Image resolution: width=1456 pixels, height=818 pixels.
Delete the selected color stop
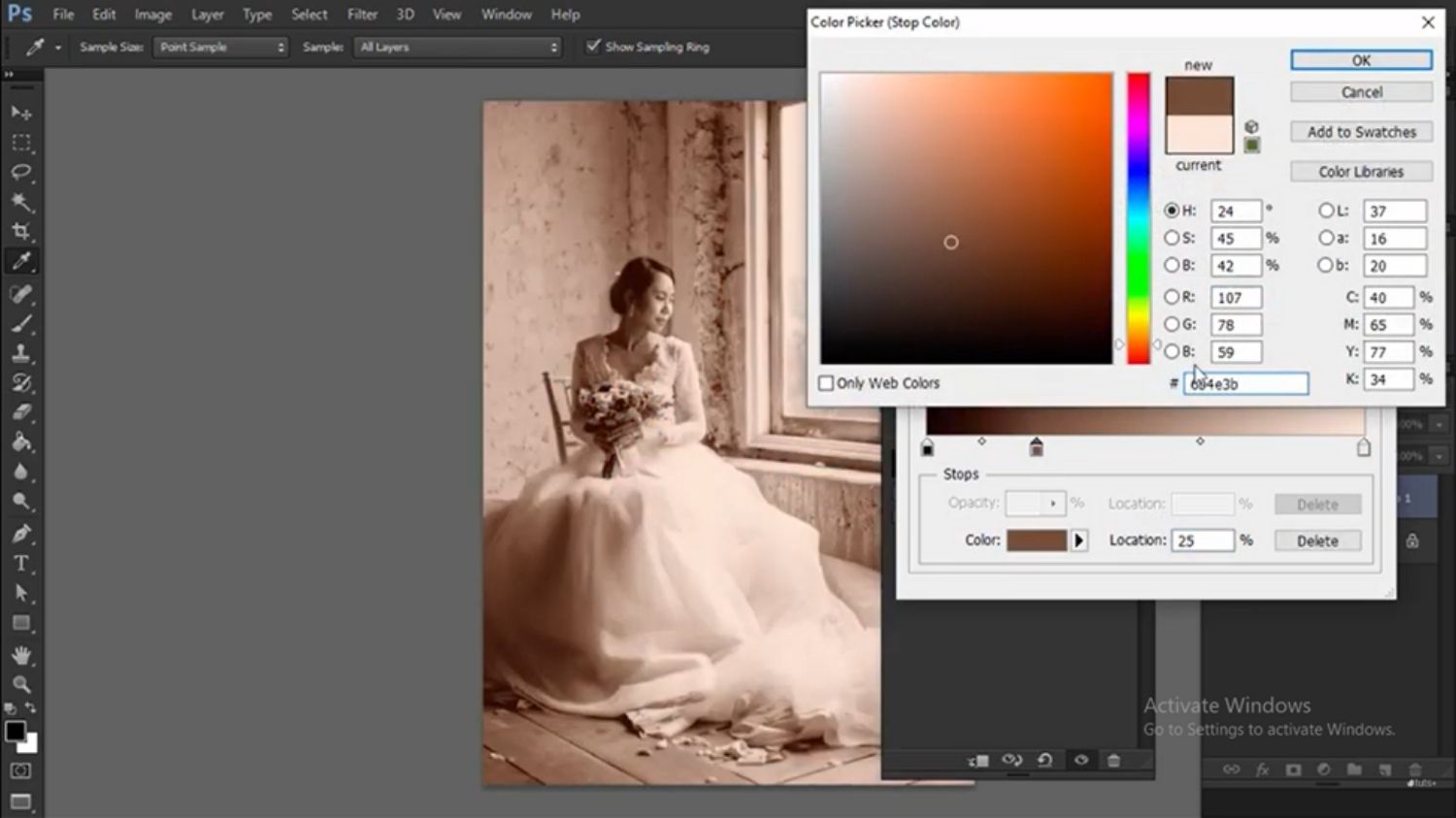pos(1317,540)
